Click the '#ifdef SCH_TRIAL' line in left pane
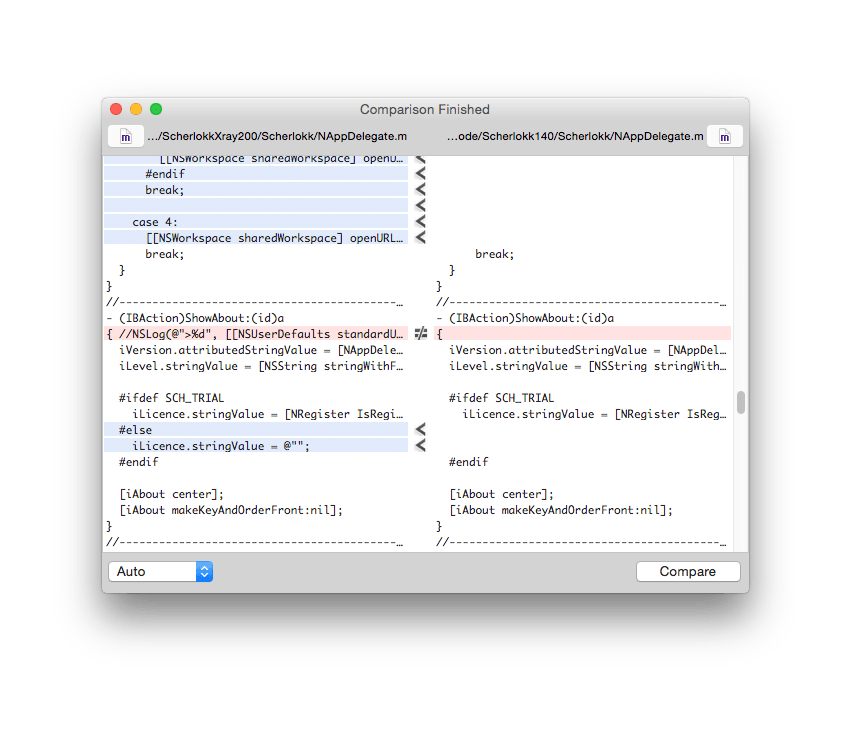This screenshot has height=739, width=850. [x=171, y=398]
